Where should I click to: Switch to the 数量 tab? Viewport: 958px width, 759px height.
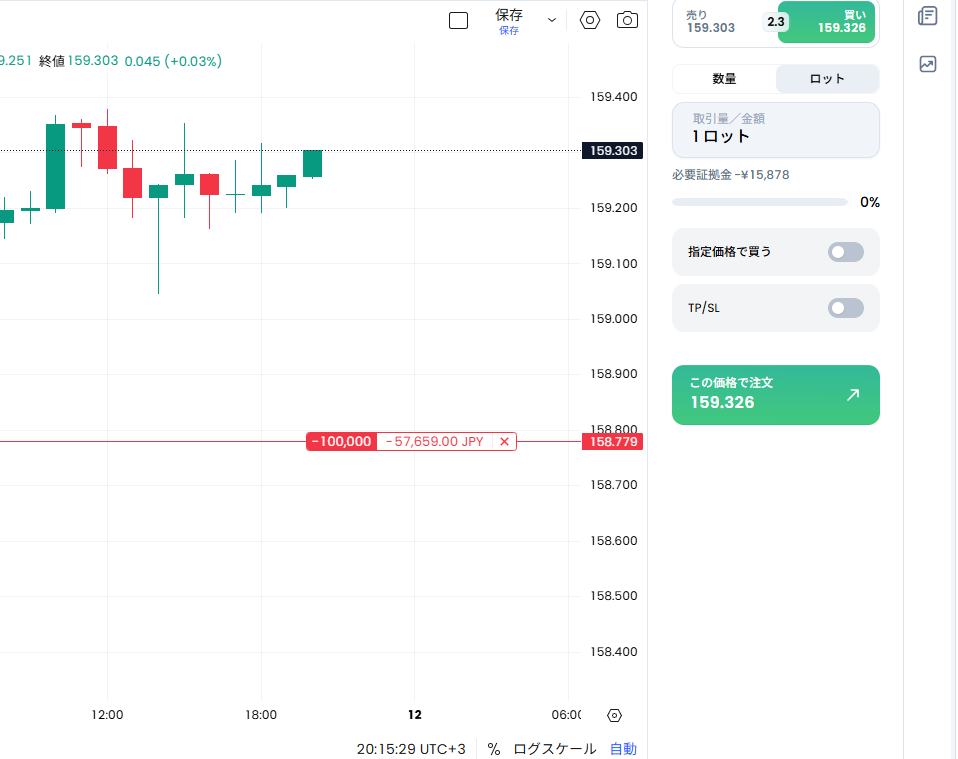(724, 79)
